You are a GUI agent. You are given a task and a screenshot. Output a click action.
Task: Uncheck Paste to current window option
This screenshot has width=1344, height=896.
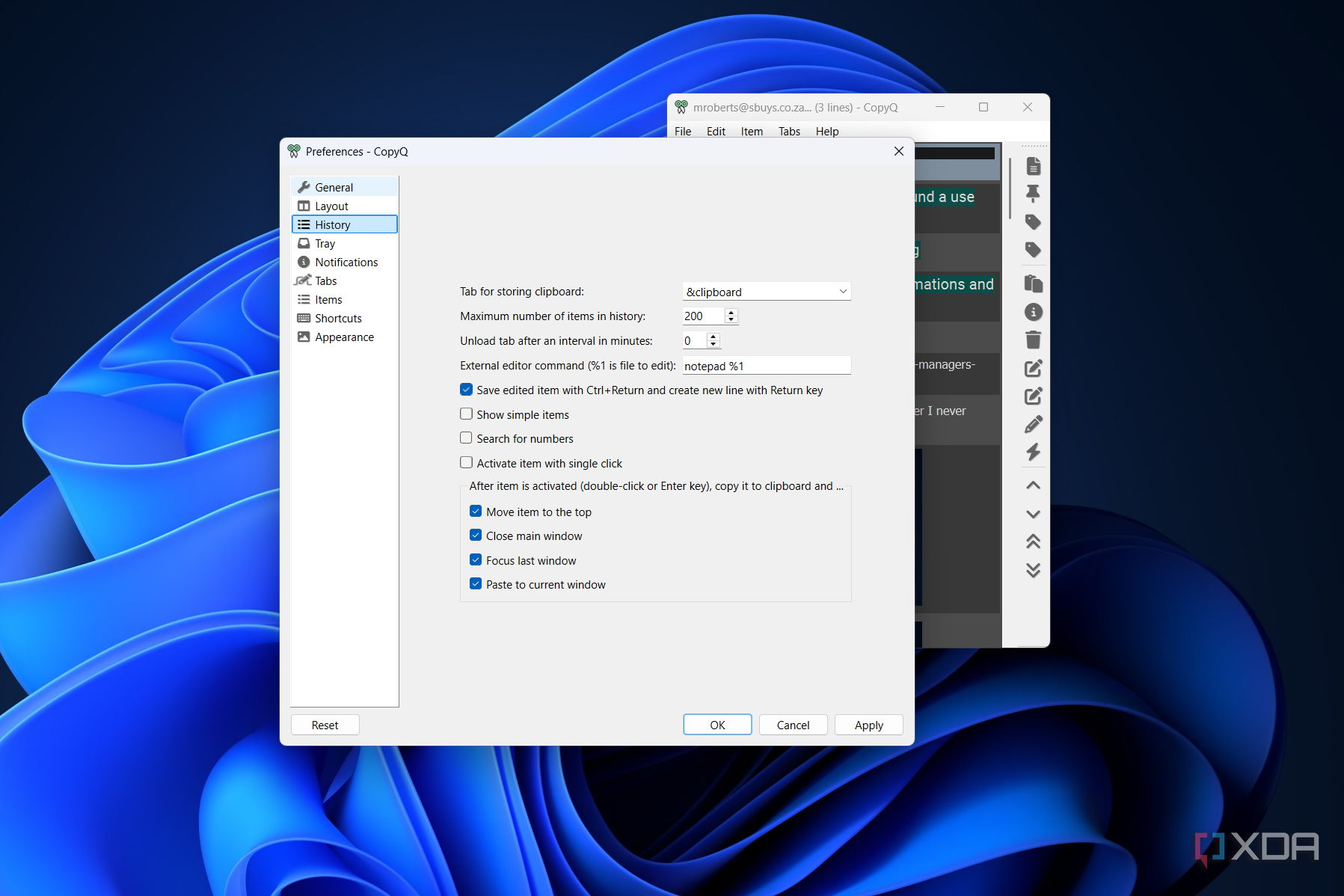(476, 583)
